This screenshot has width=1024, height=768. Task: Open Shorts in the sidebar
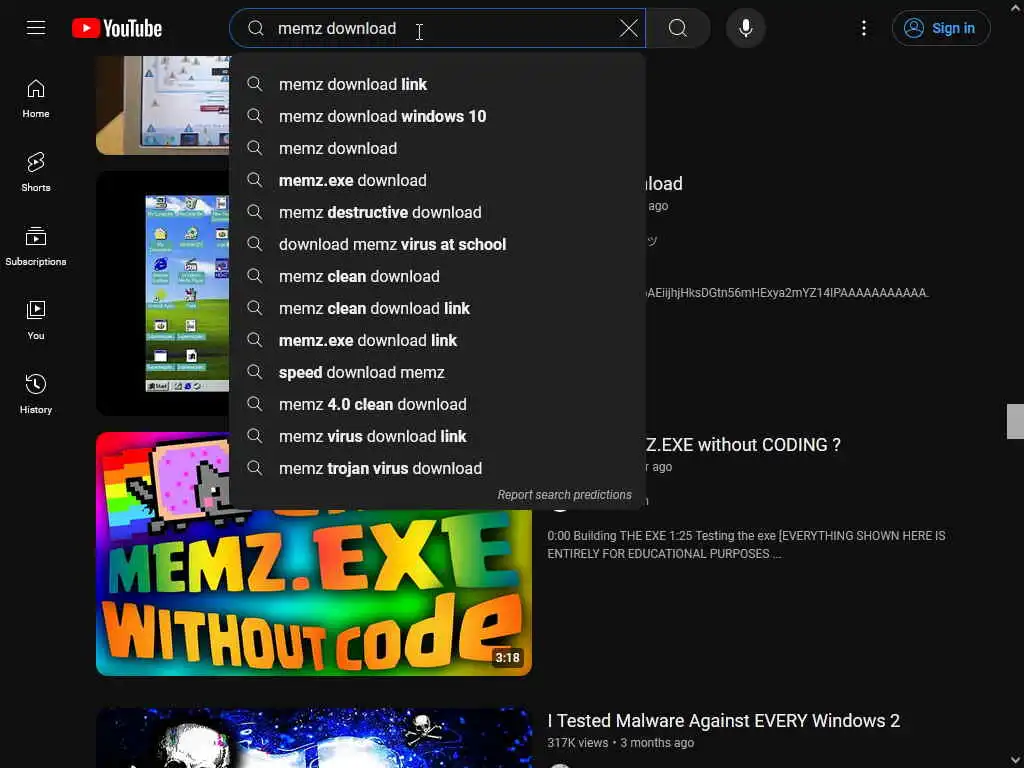(x=36, y=172)
